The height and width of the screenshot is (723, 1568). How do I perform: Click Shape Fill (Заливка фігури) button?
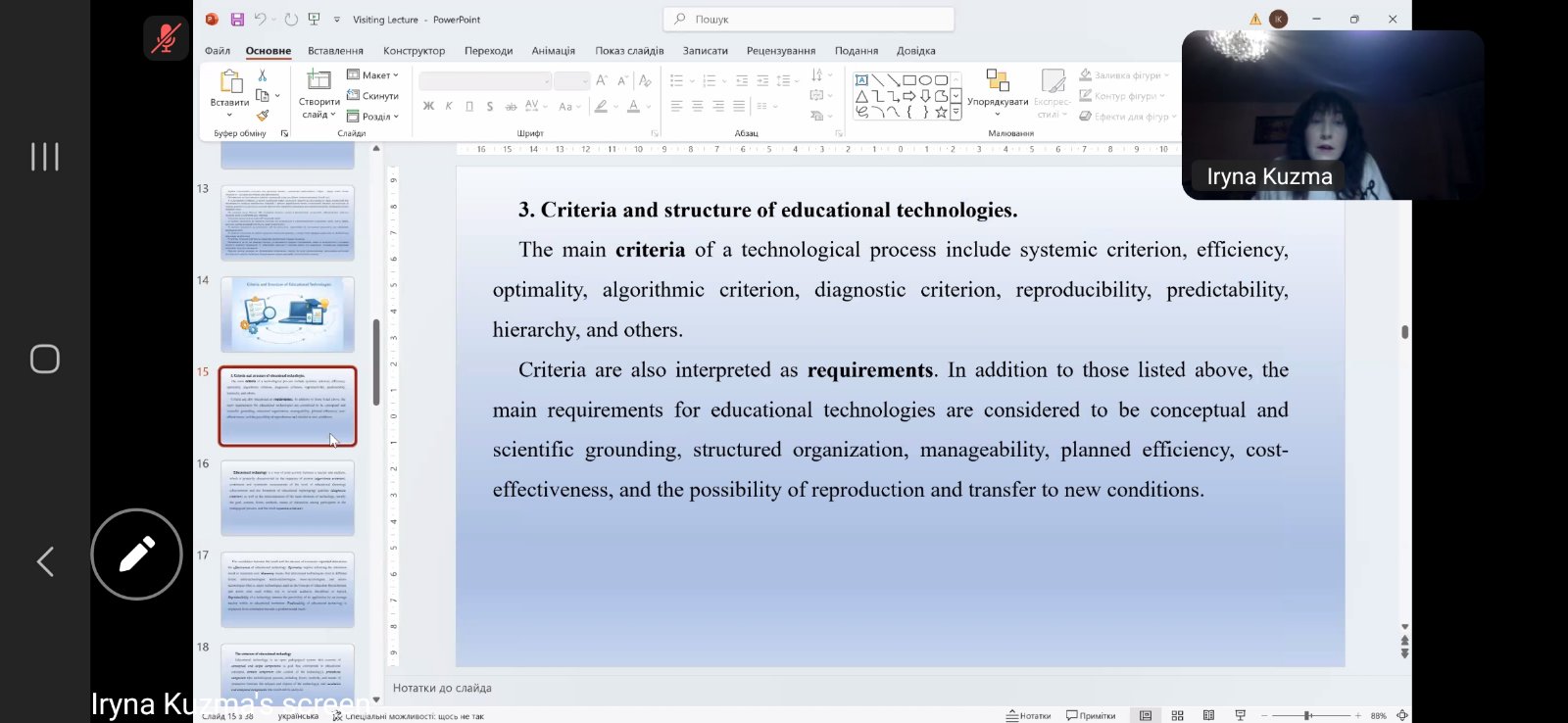1124,74
